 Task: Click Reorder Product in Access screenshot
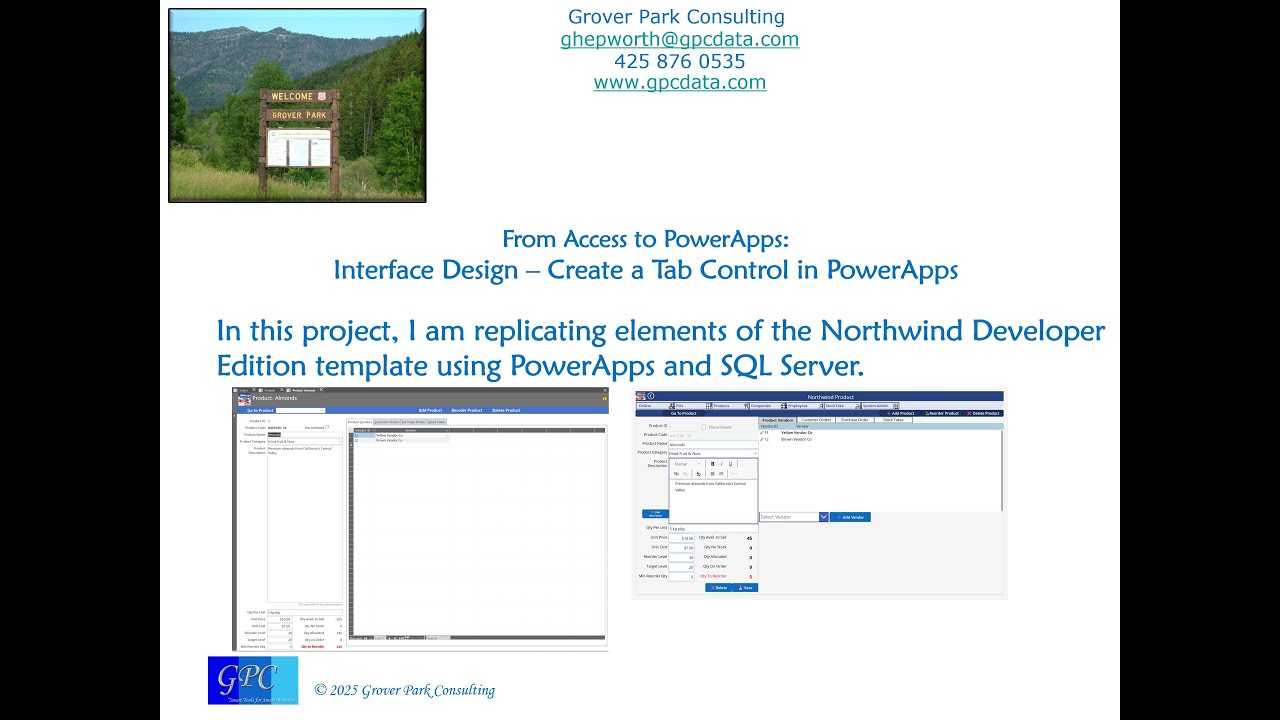pos(467,410)
